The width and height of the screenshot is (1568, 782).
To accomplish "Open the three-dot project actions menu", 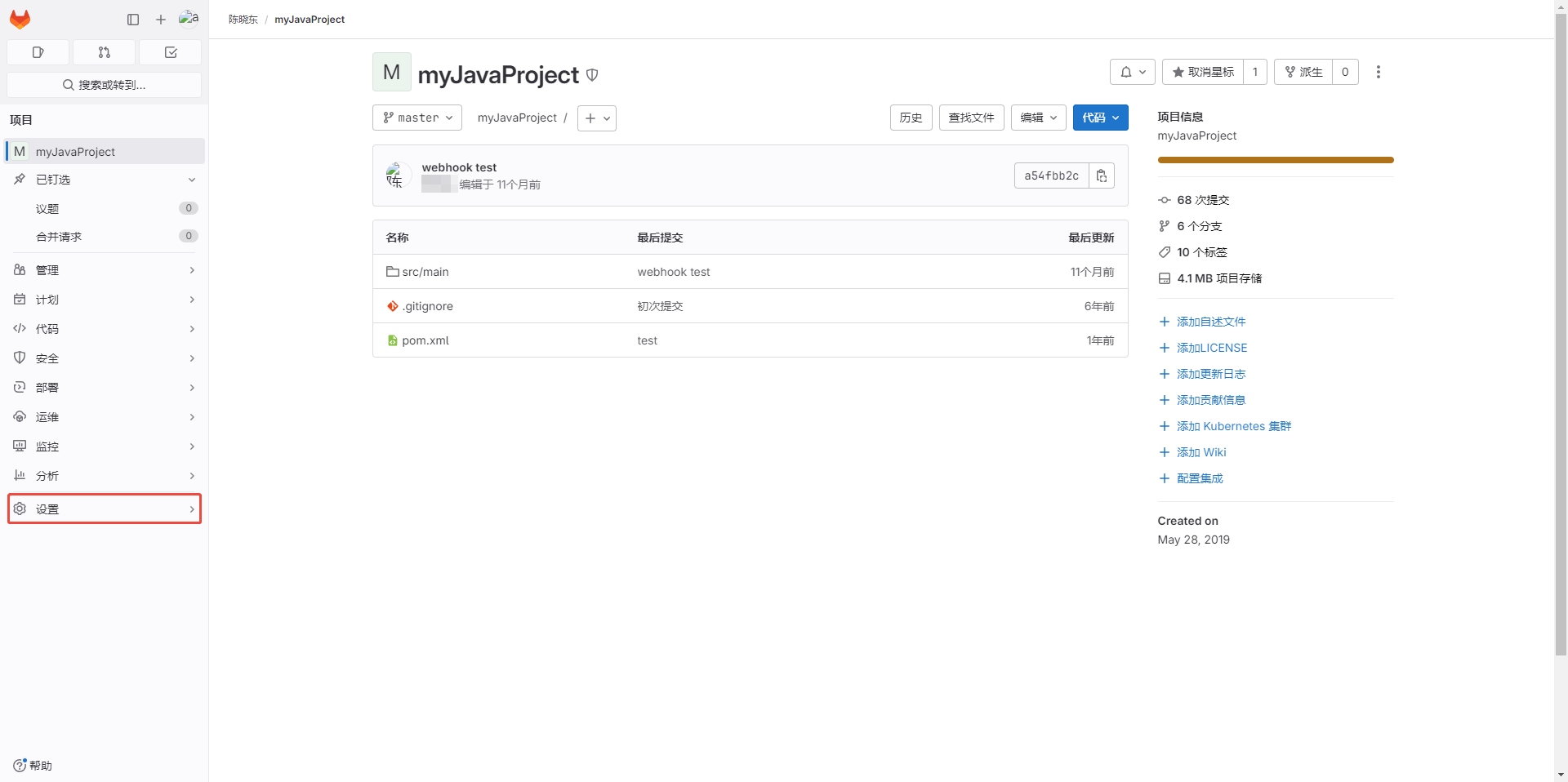I will pyautogui.click(x=1379, y=72).
